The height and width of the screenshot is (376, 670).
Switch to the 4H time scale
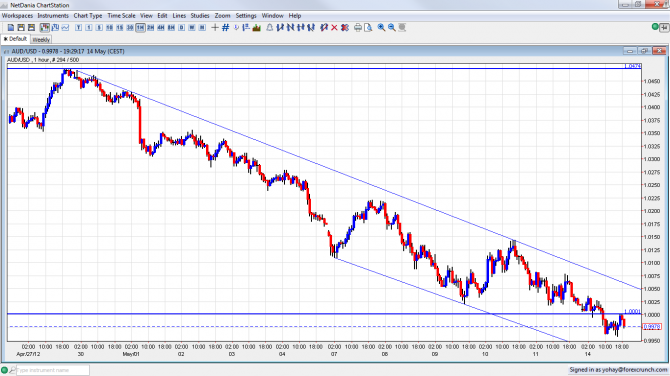tap(161, 27)
